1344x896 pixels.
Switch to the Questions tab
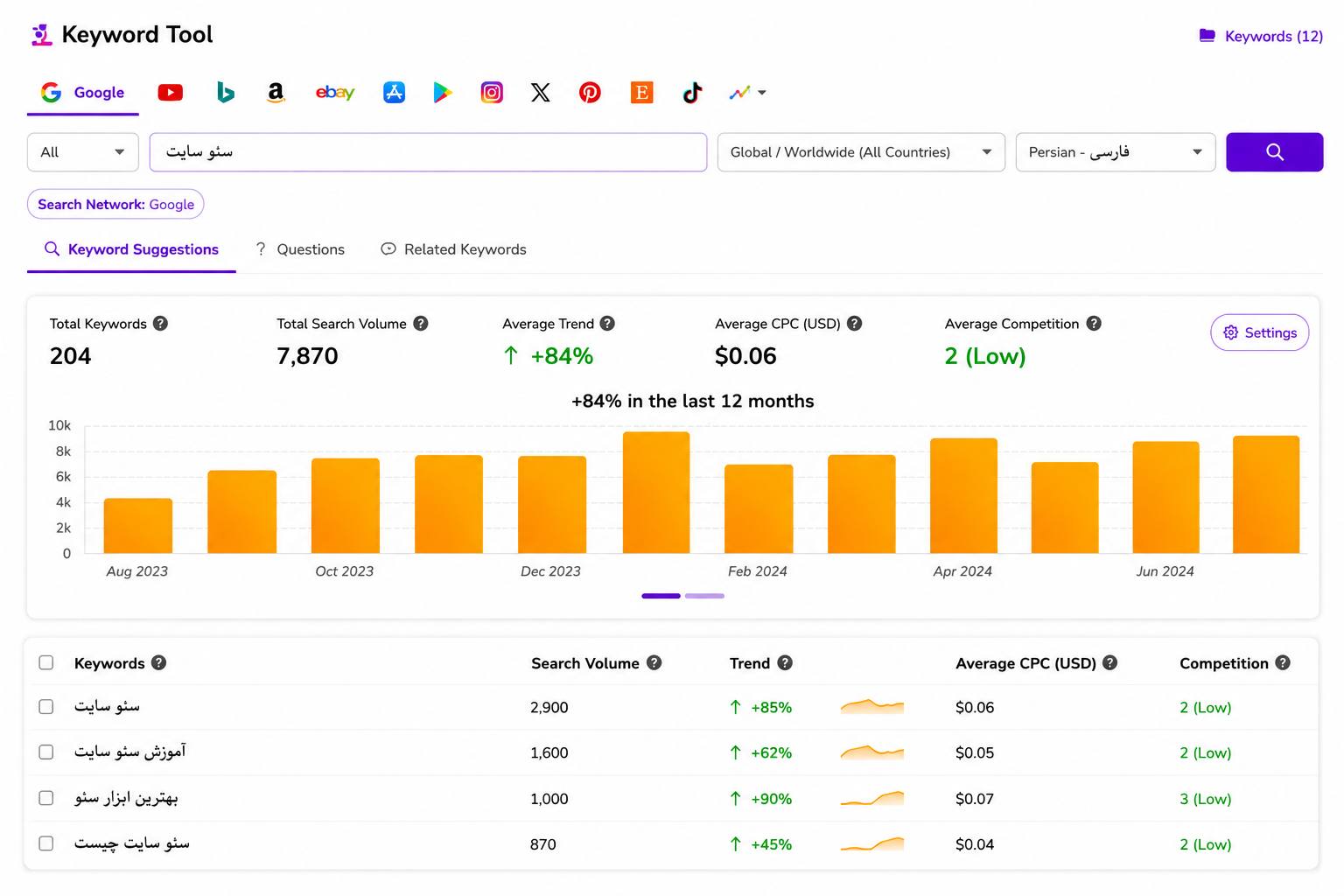pyautogui.click(x=300, y=249)
